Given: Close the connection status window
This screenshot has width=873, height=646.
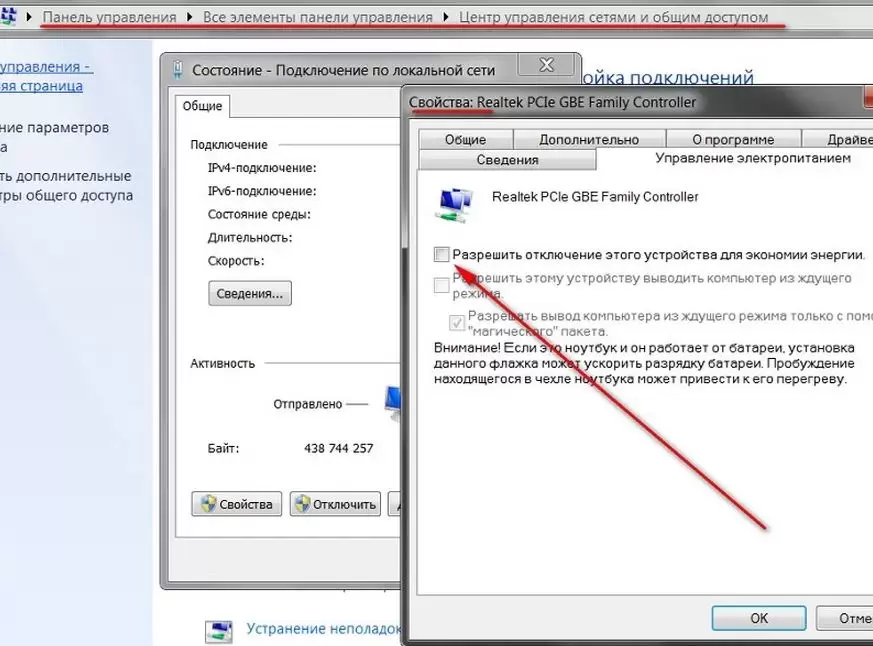Looking at the screenshot, I should pyautogui.click(x=546, y=66).
